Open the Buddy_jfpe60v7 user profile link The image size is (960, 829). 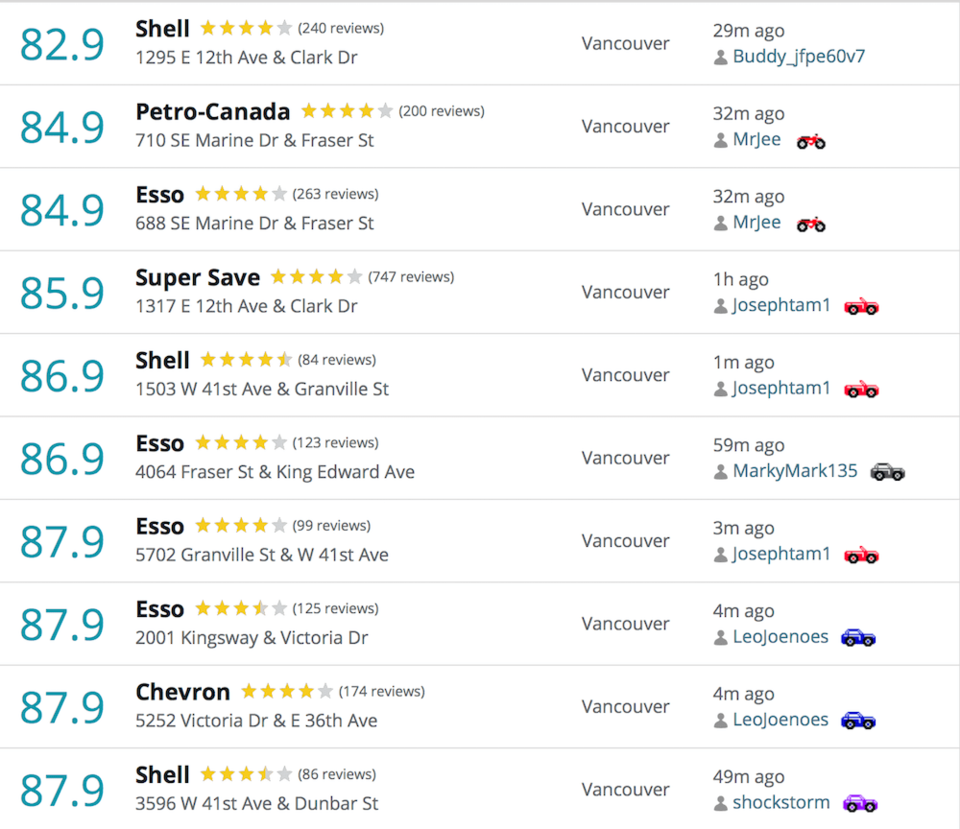point(798,56)
